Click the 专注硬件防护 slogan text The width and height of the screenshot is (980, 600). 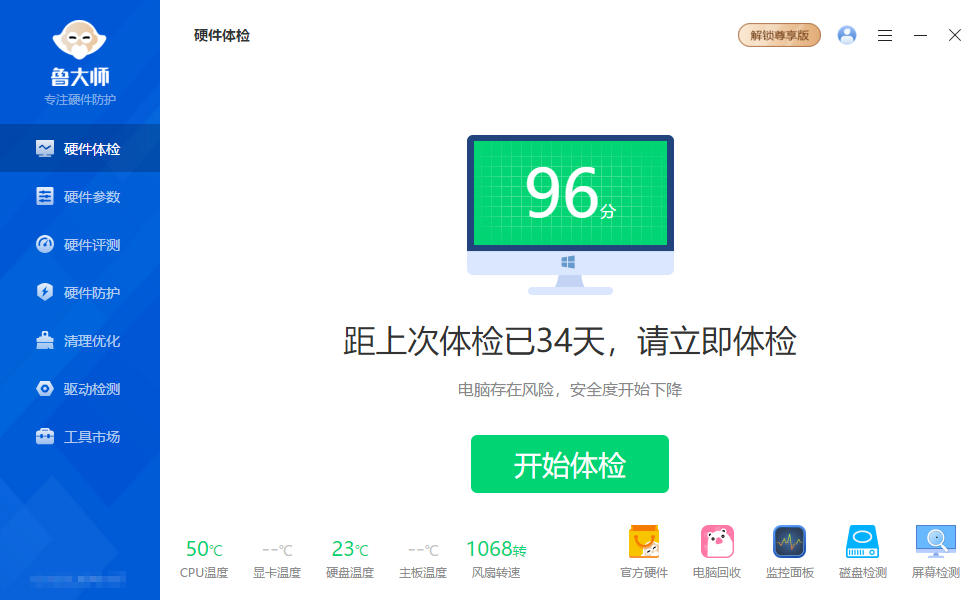pos(80,99)
